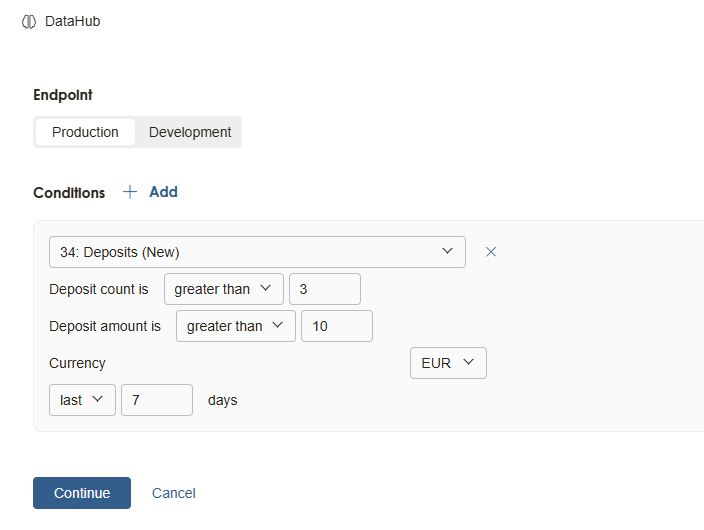The height and width of the screenshot is (530, 704).
Task: Click Add to create a condition
Action: 163,192
